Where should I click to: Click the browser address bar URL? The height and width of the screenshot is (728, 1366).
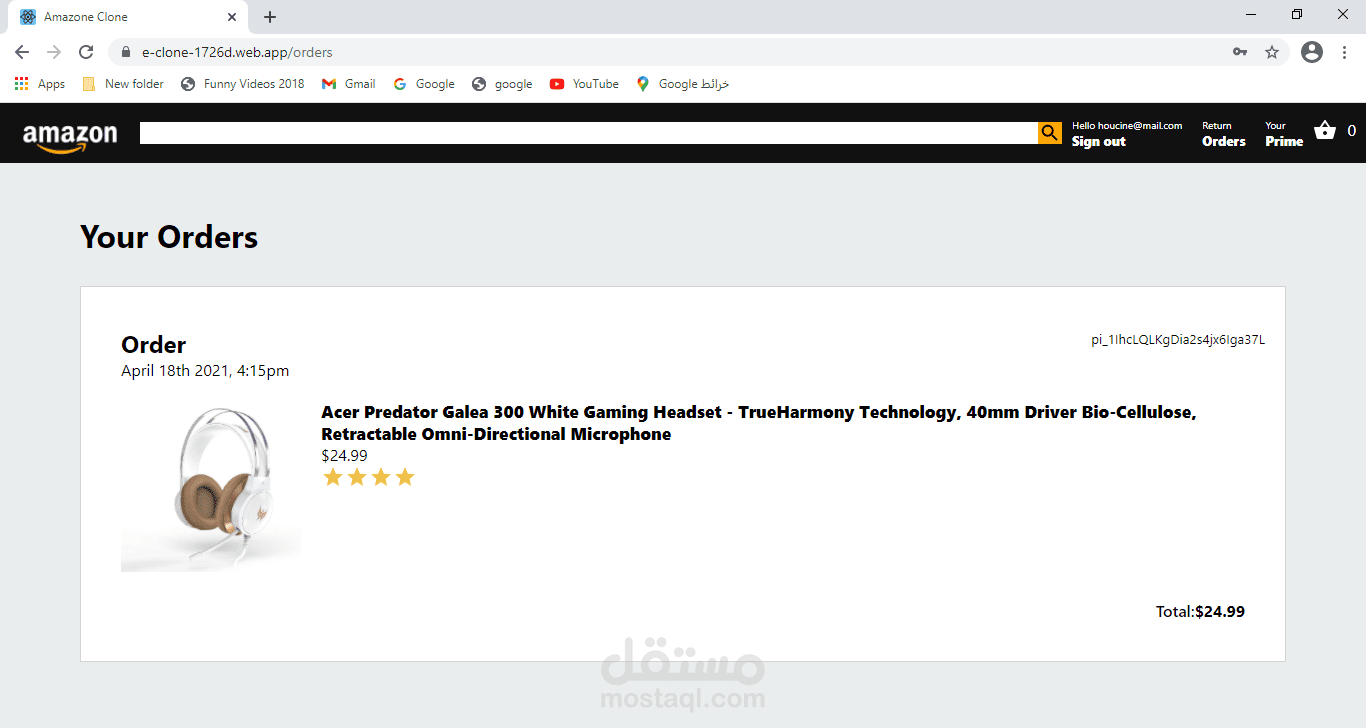pyautogui.click(x=237, y=52)
